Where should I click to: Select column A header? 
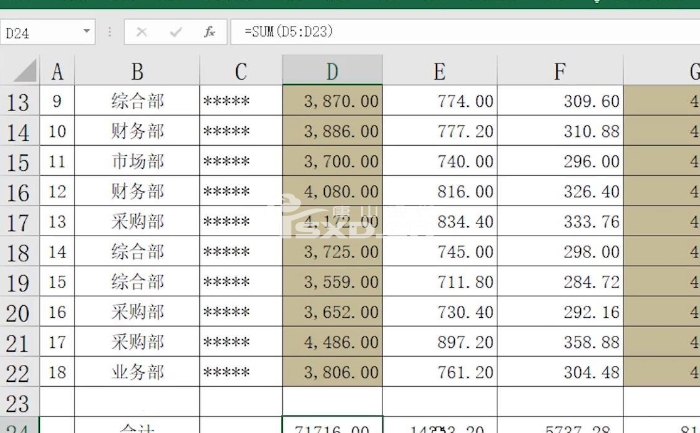57,71
